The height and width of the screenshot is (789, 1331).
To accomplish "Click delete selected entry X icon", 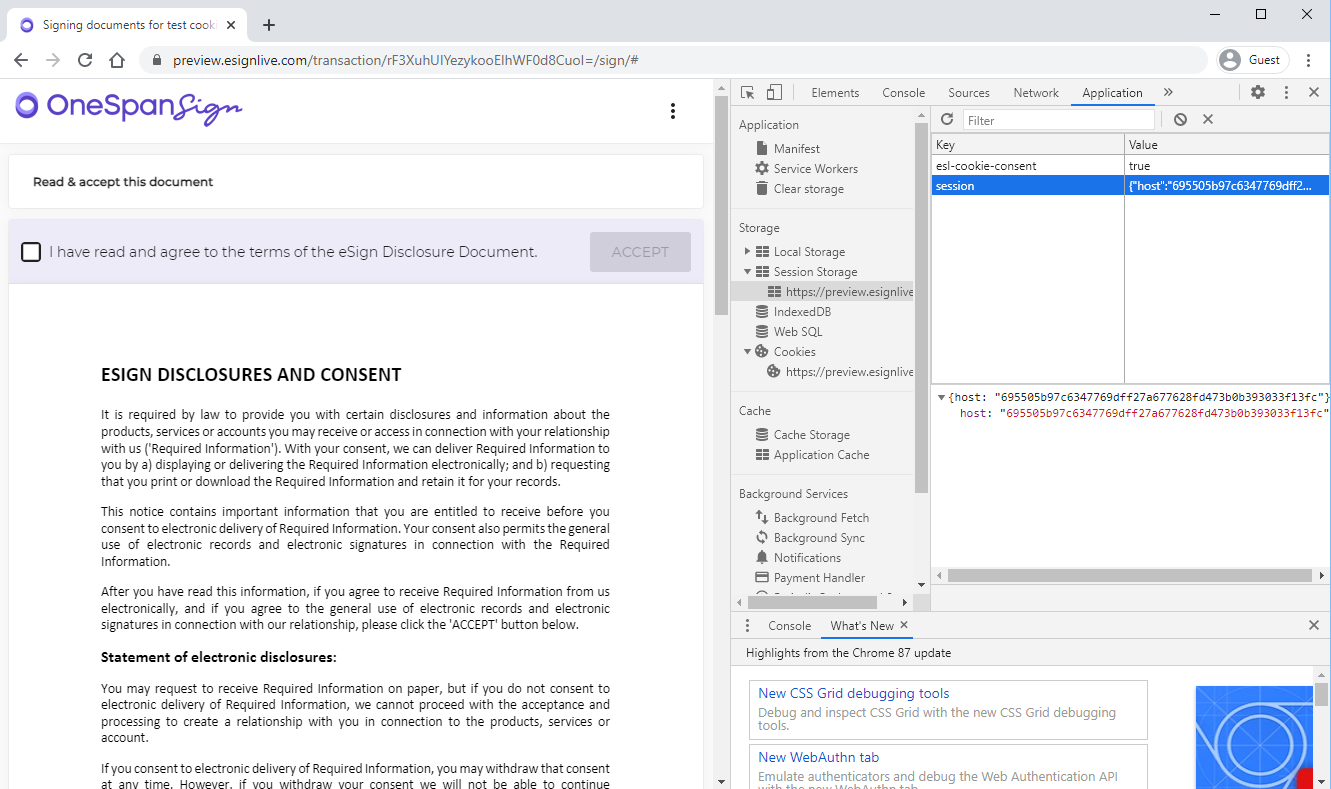I will 1207,119.
